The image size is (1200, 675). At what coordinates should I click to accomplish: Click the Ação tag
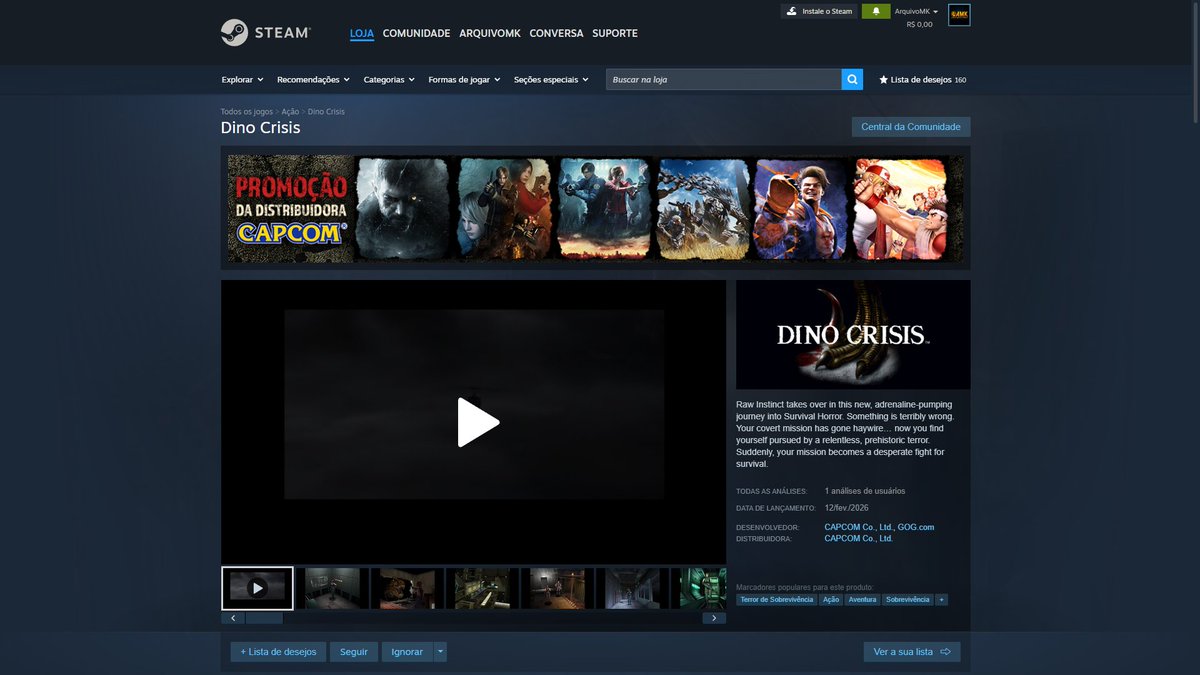click(x=831, y=599)
